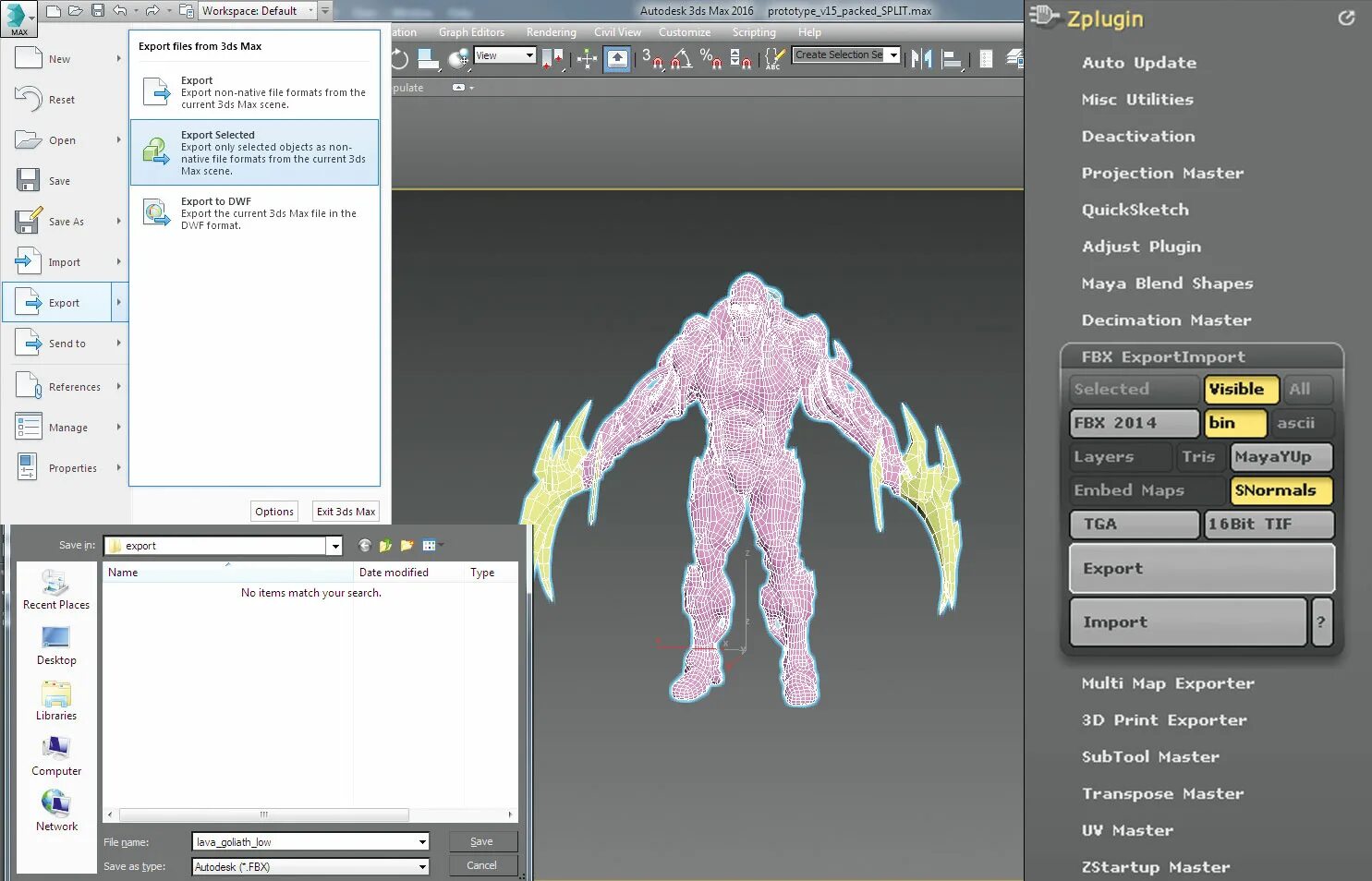This screenshot has height=881, width=1372.
Task: Click the Open File folder icon in quick access toolbar
Action: click(75, 11)
